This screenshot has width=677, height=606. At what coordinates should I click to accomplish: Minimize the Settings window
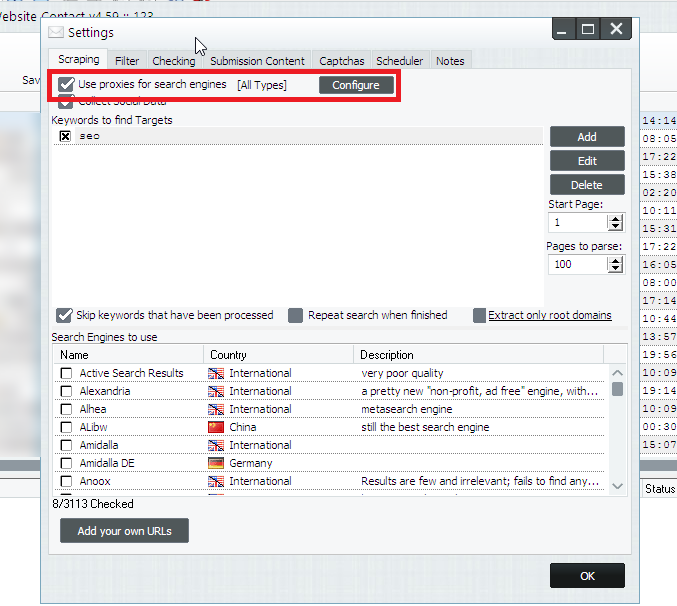point(562,29)
